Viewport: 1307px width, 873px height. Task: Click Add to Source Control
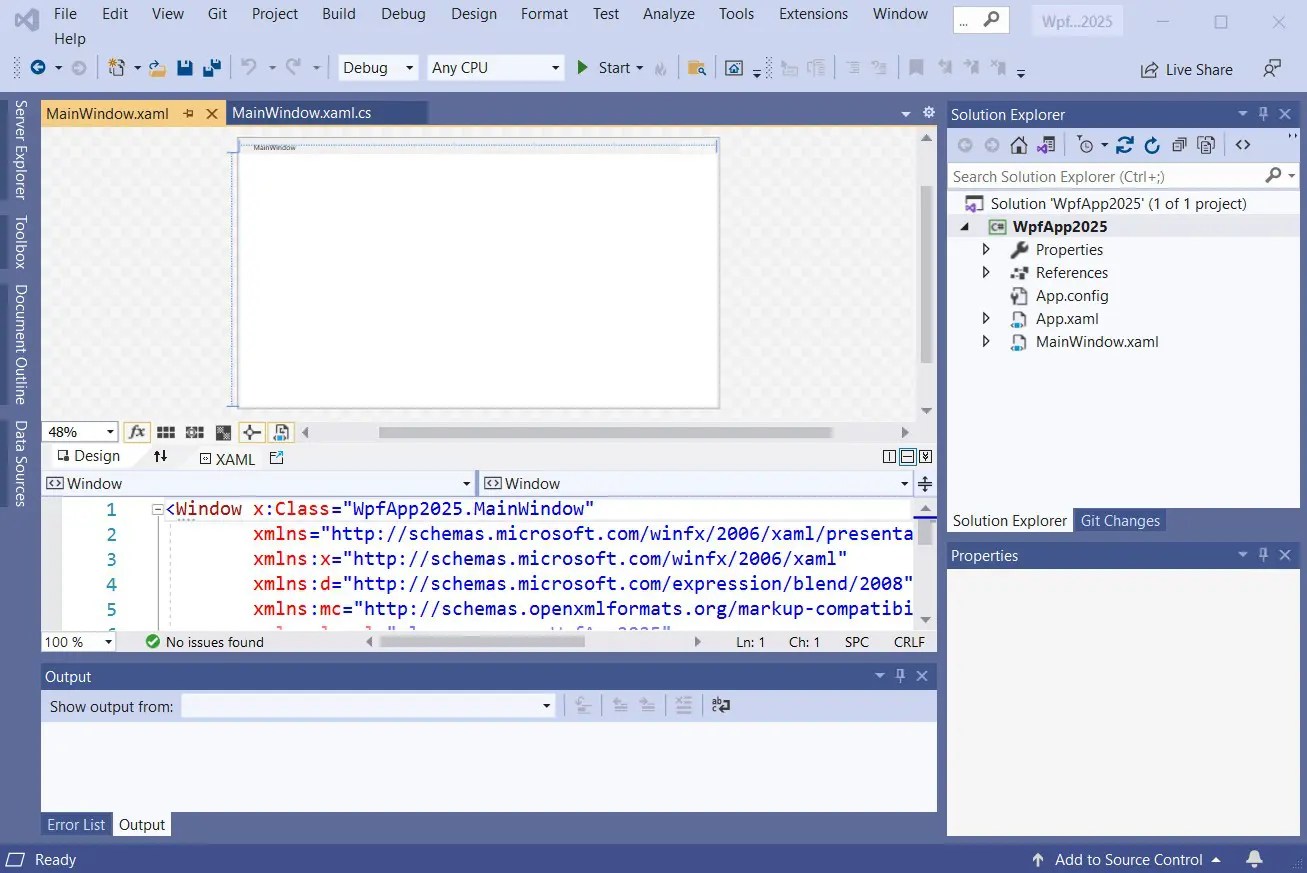[x=1126, y=860]
